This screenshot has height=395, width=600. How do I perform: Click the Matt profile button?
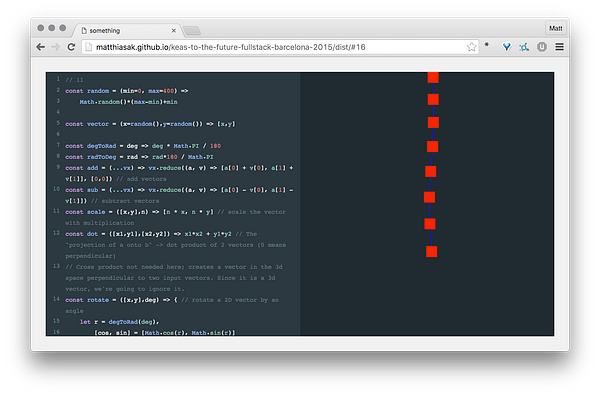coord(555,28)
